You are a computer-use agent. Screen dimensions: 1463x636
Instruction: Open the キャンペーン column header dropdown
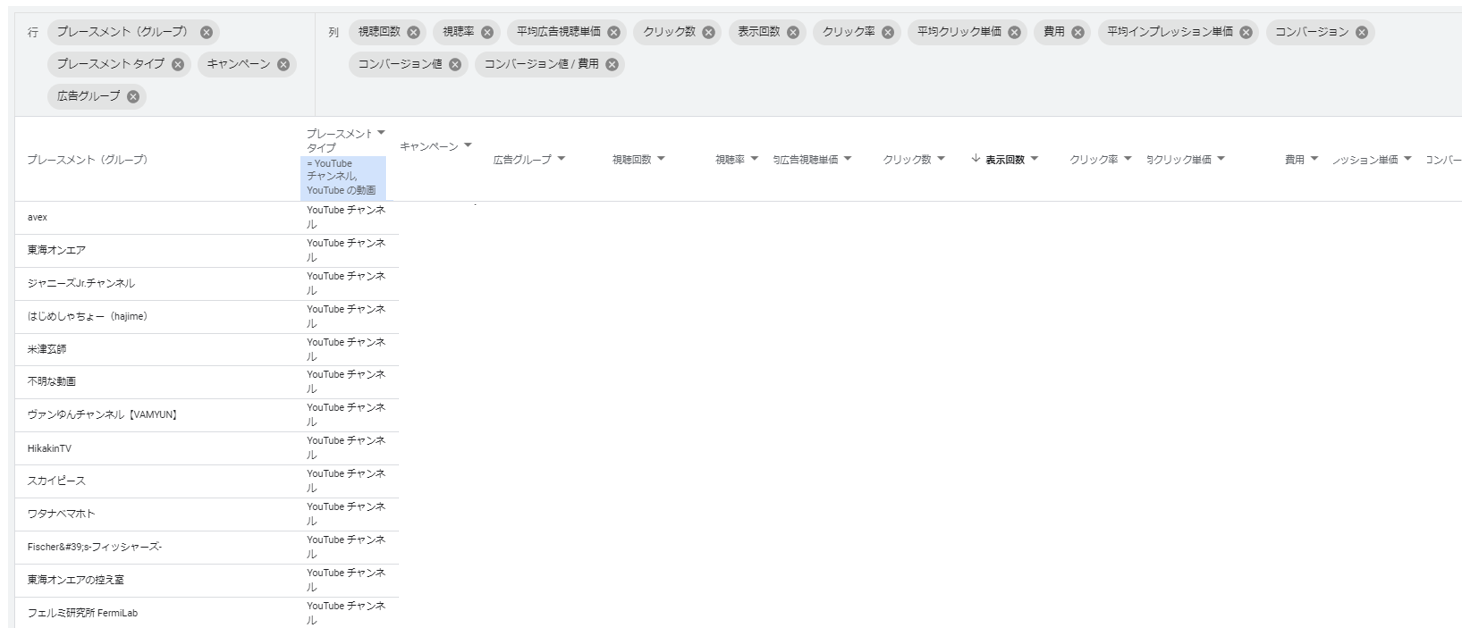pos(467,147)
